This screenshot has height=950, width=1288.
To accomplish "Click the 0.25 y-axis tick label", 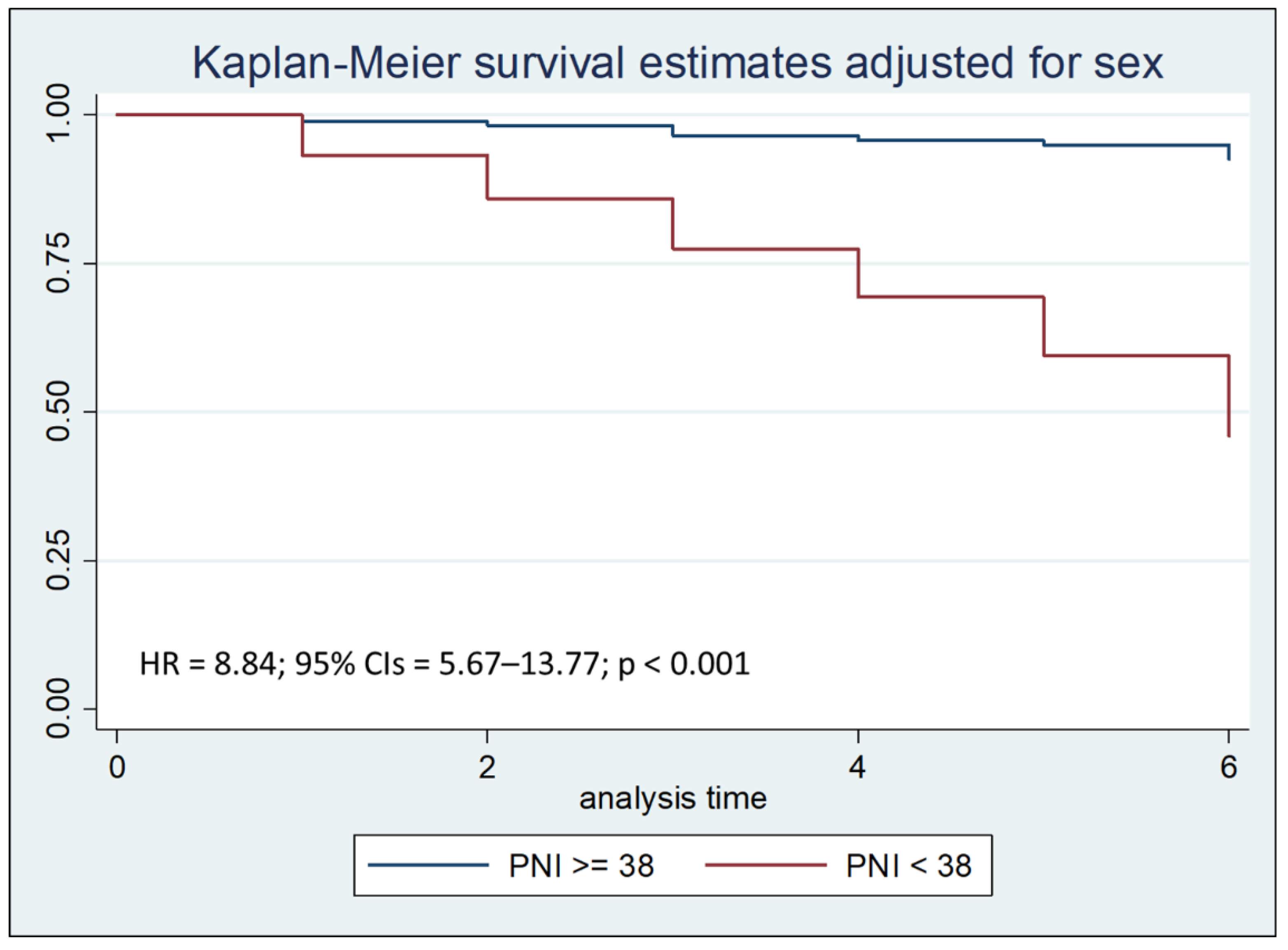I will 58,560.
